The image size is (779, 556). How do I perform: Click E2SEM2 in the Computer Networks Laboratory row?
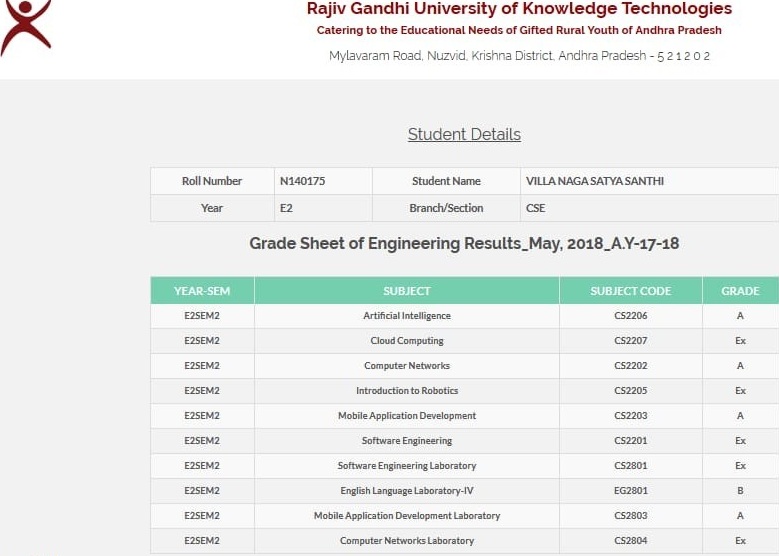tap(202, 541)
